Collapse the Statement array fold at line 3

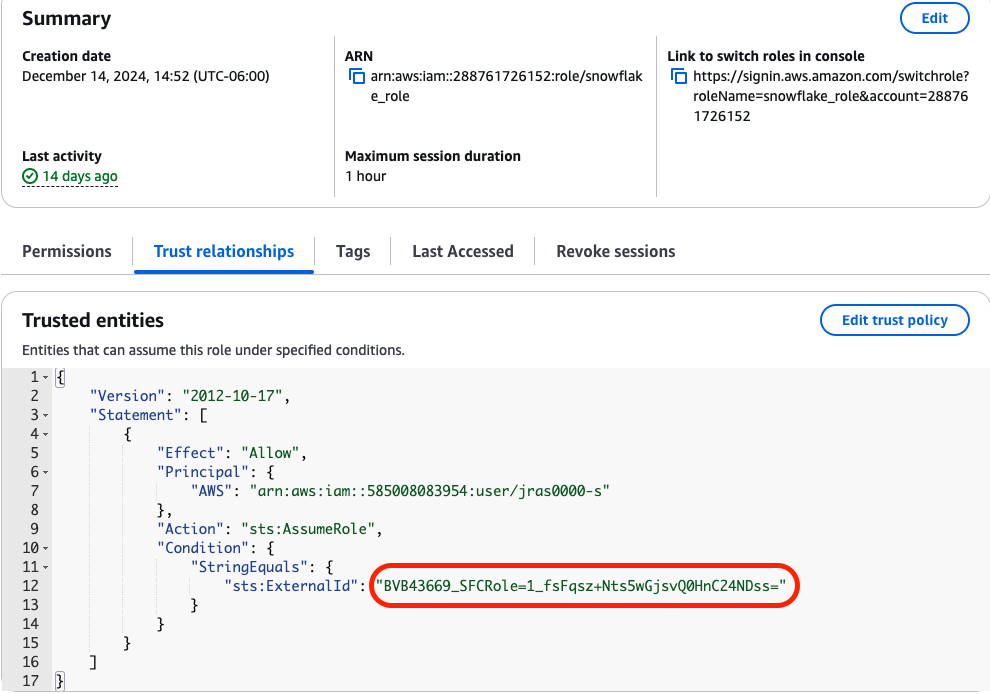tap(45, 416)
